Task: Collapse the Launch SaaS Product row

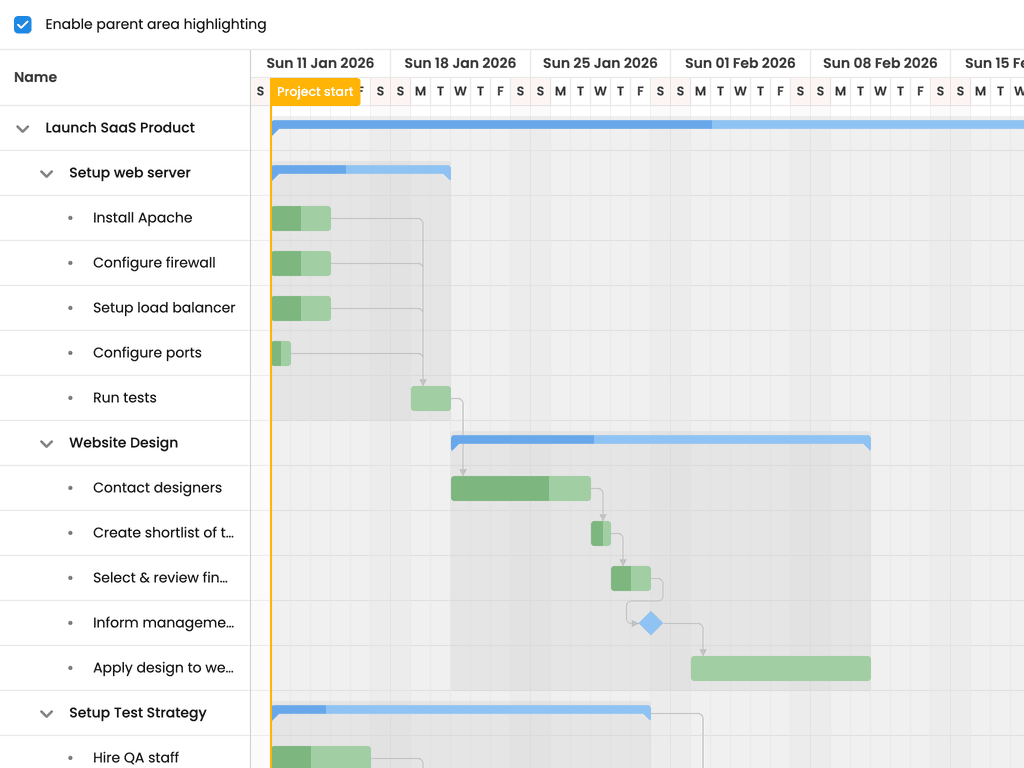Action: [23, 129]
